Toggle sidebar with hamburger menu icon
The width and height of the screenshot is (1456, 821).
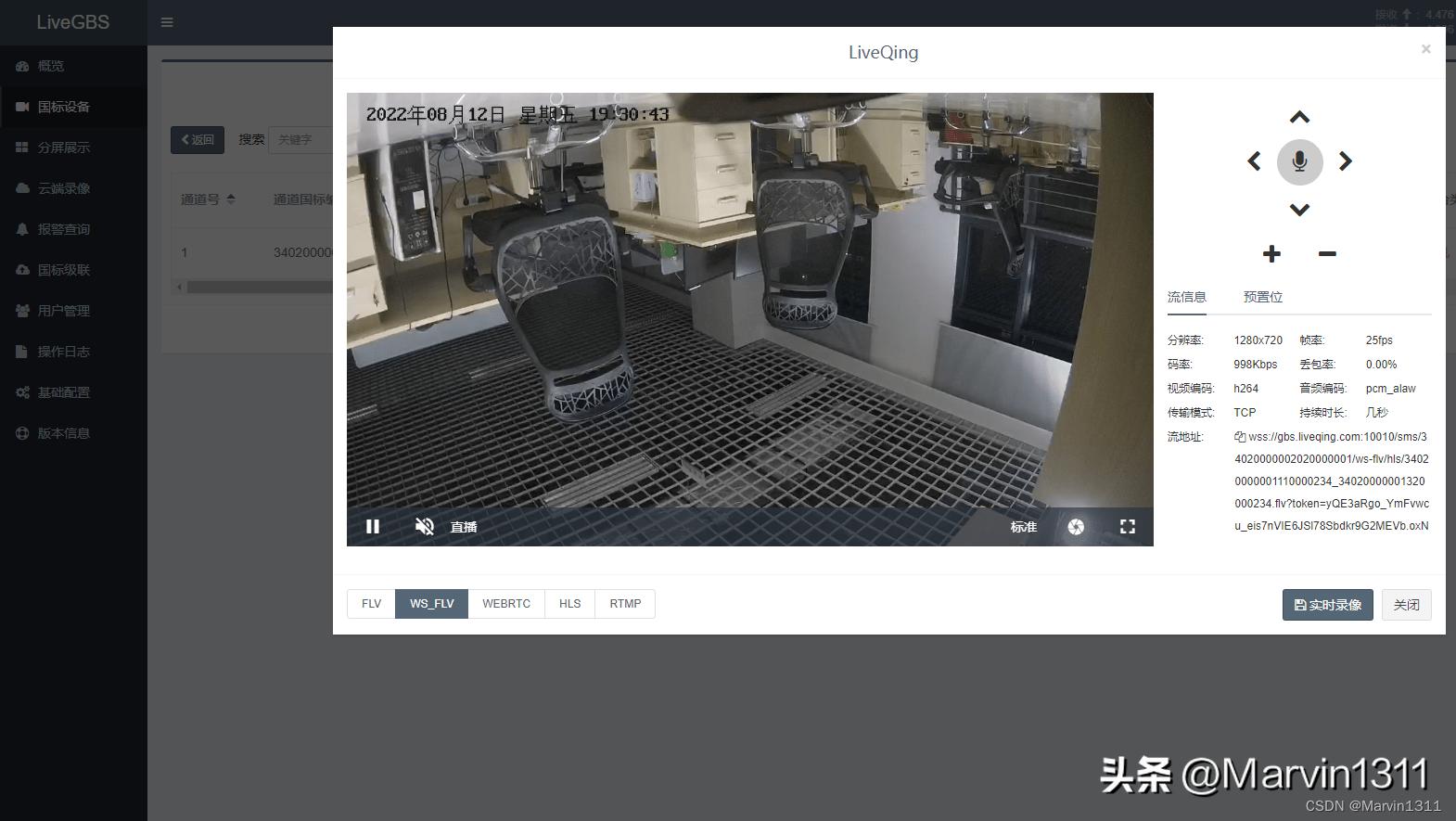pyautogui.click(x=167, y=22)
